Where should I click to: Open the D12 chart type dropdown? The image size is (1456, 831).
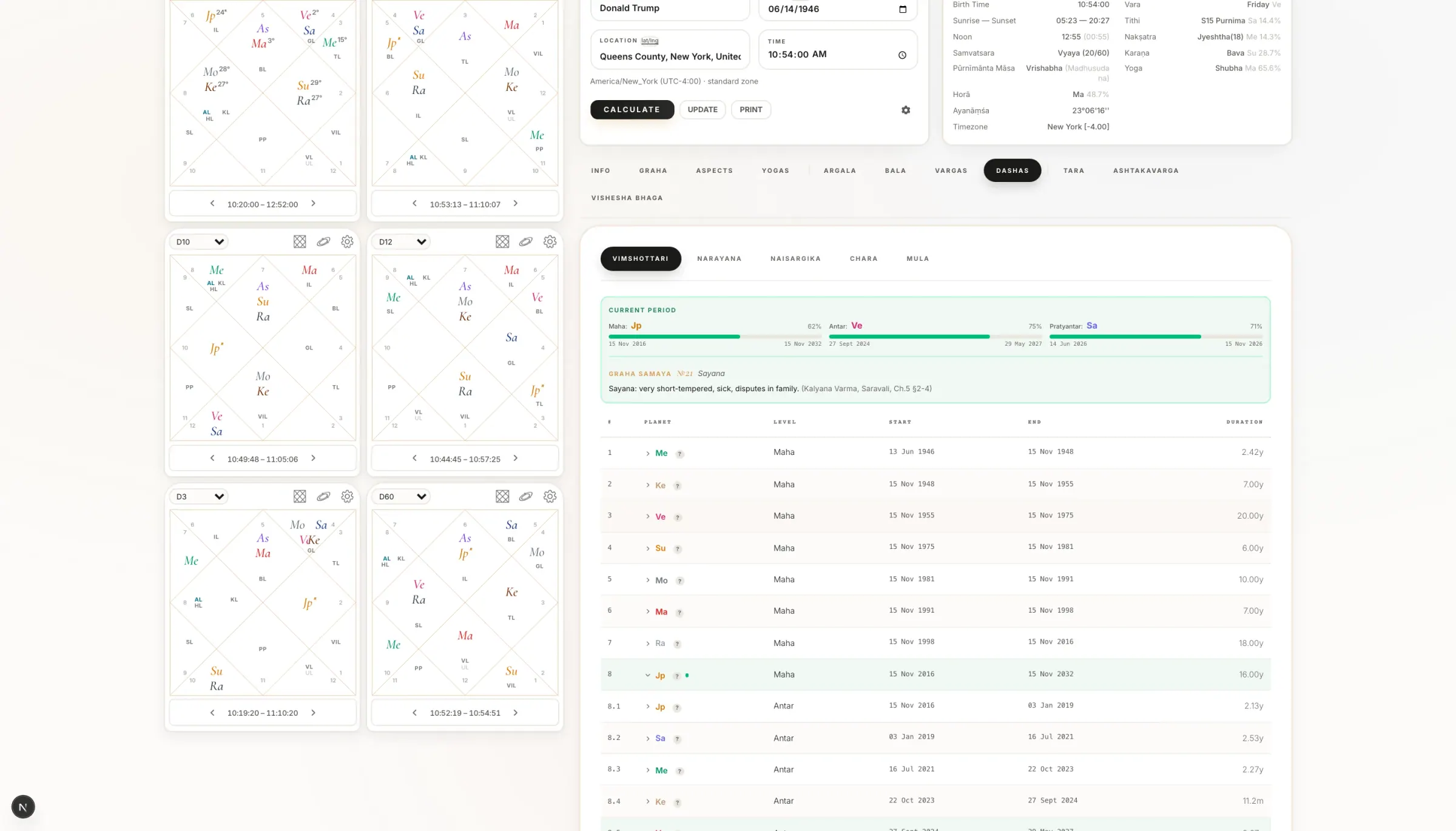pyautogui.click(x=402, y=241)
